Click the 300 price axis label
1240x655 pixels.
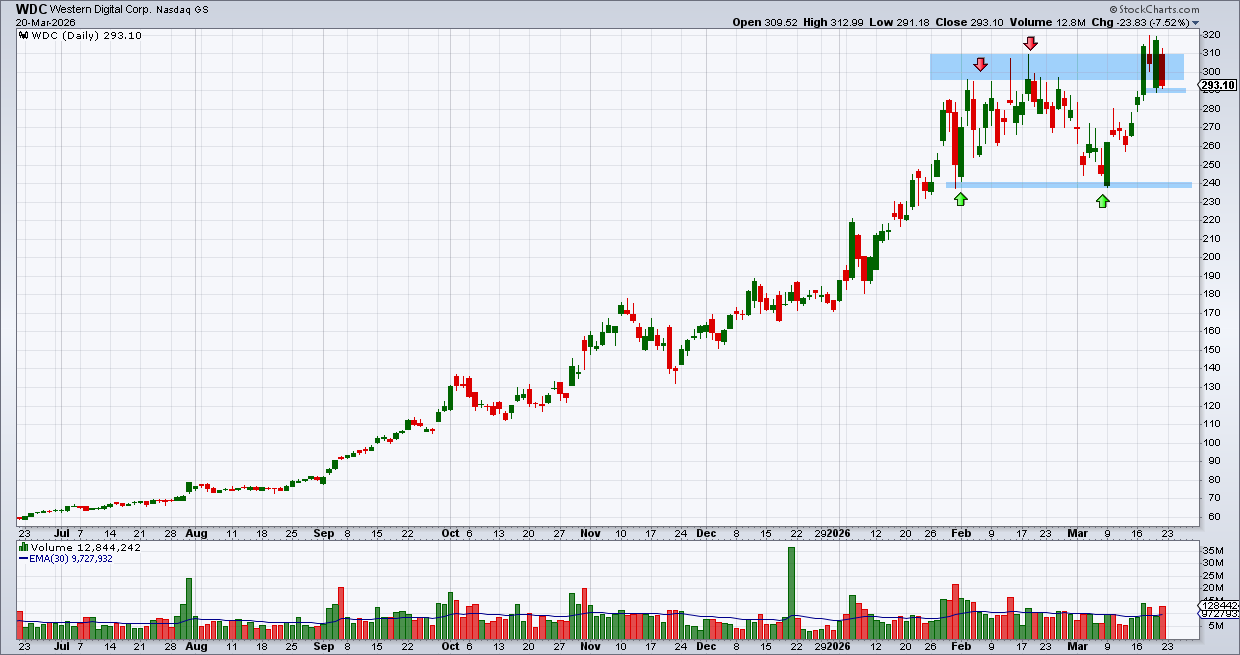pyautogui.click(x=1212, y=72)
